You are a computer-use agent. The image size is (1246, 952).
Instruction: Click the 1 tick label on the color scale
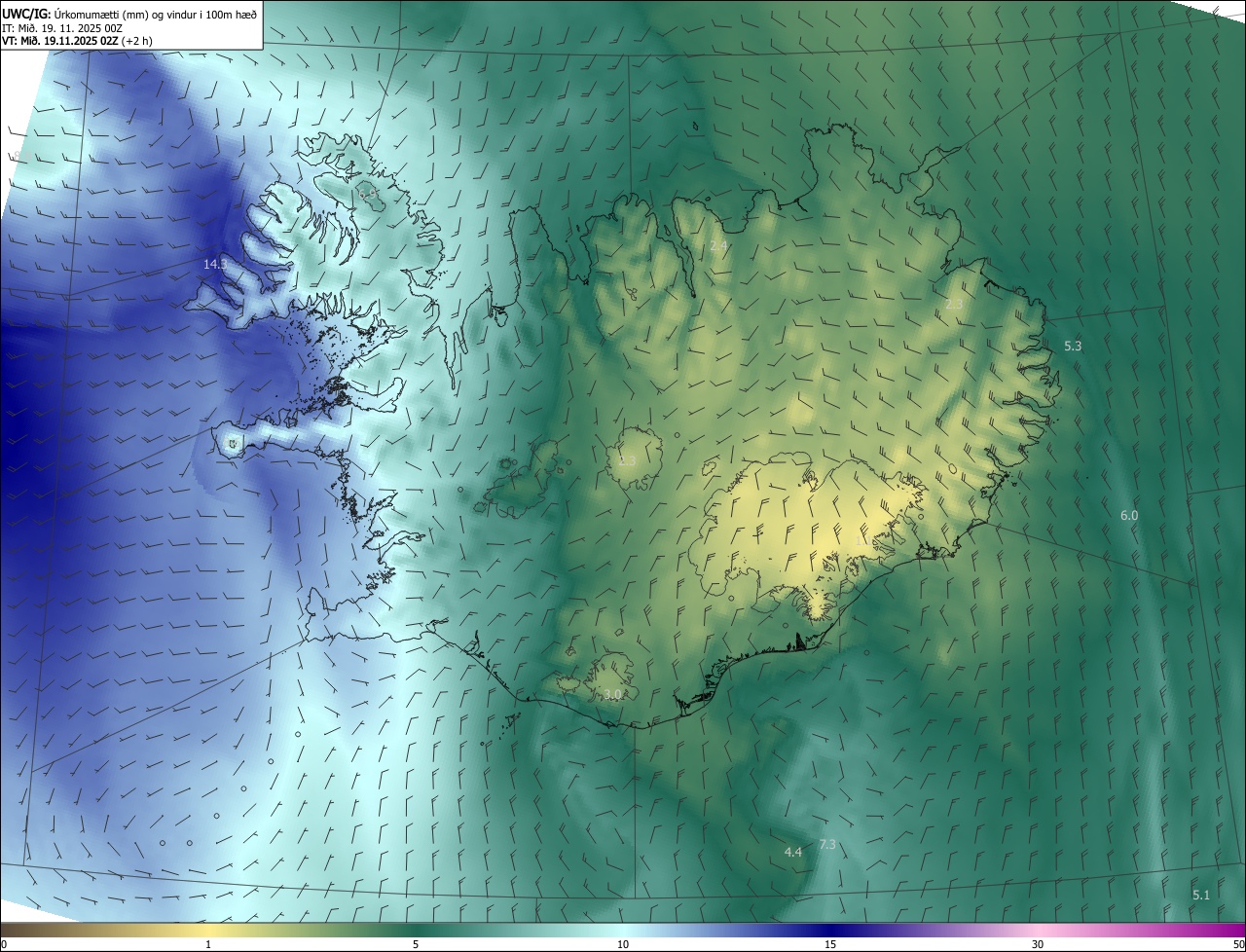tap(208, 944)
